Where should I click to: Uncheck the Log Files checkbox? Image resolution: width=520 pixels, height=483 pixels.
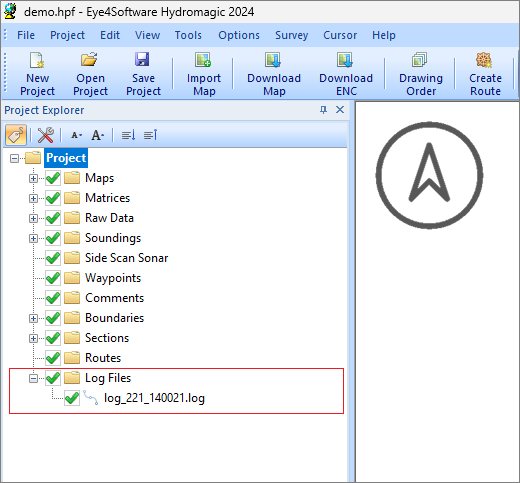pos(53,378)
